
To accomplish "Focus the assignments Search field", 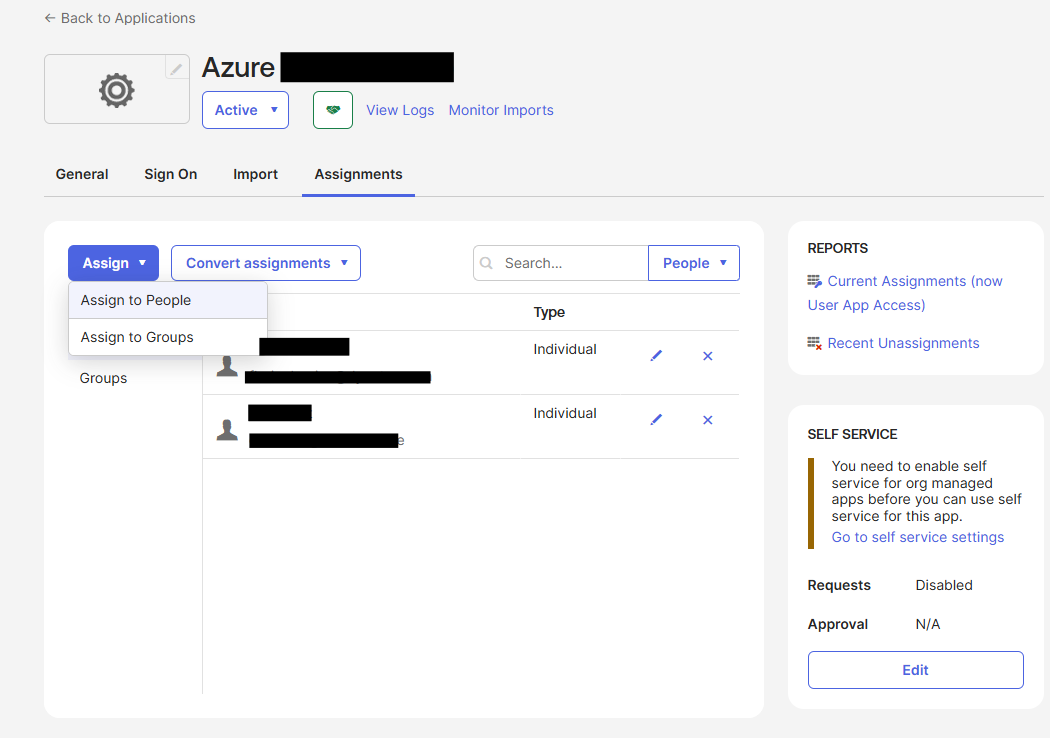I will [570, 263].
